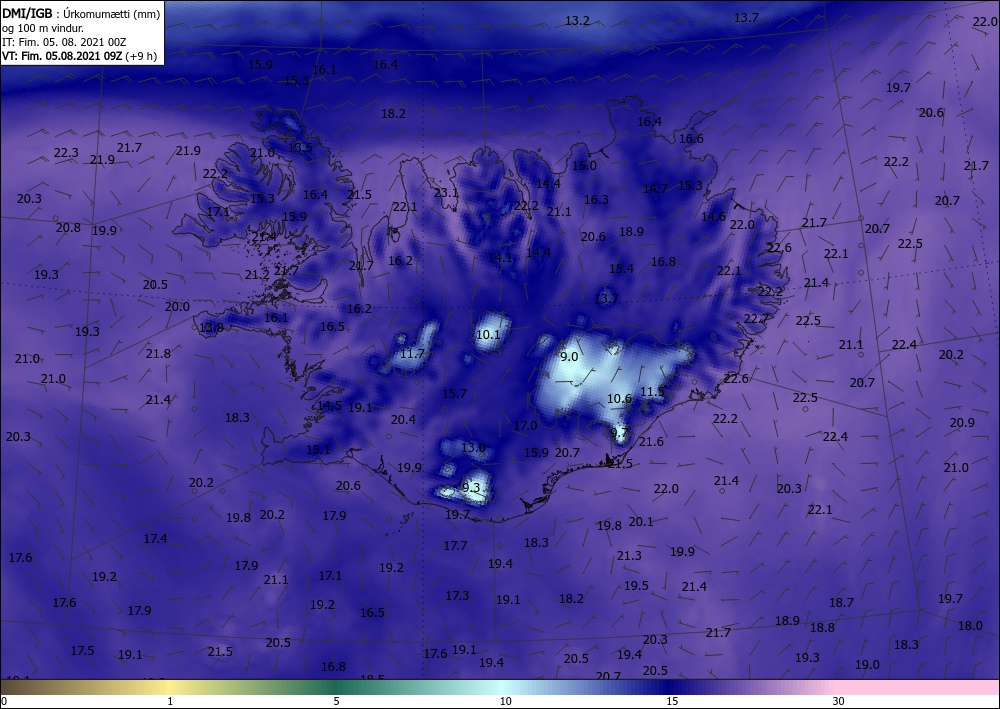Click the map value "10.6"
Image resolution: width=1000 pixels, height=709 pixels.
(619, 399)
